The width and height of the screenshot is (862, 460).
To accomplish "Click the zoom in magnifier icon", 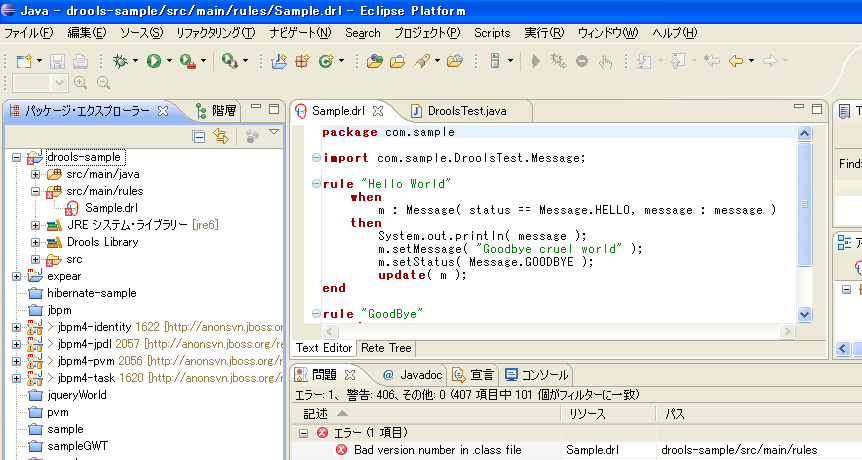I will (79, 83).
